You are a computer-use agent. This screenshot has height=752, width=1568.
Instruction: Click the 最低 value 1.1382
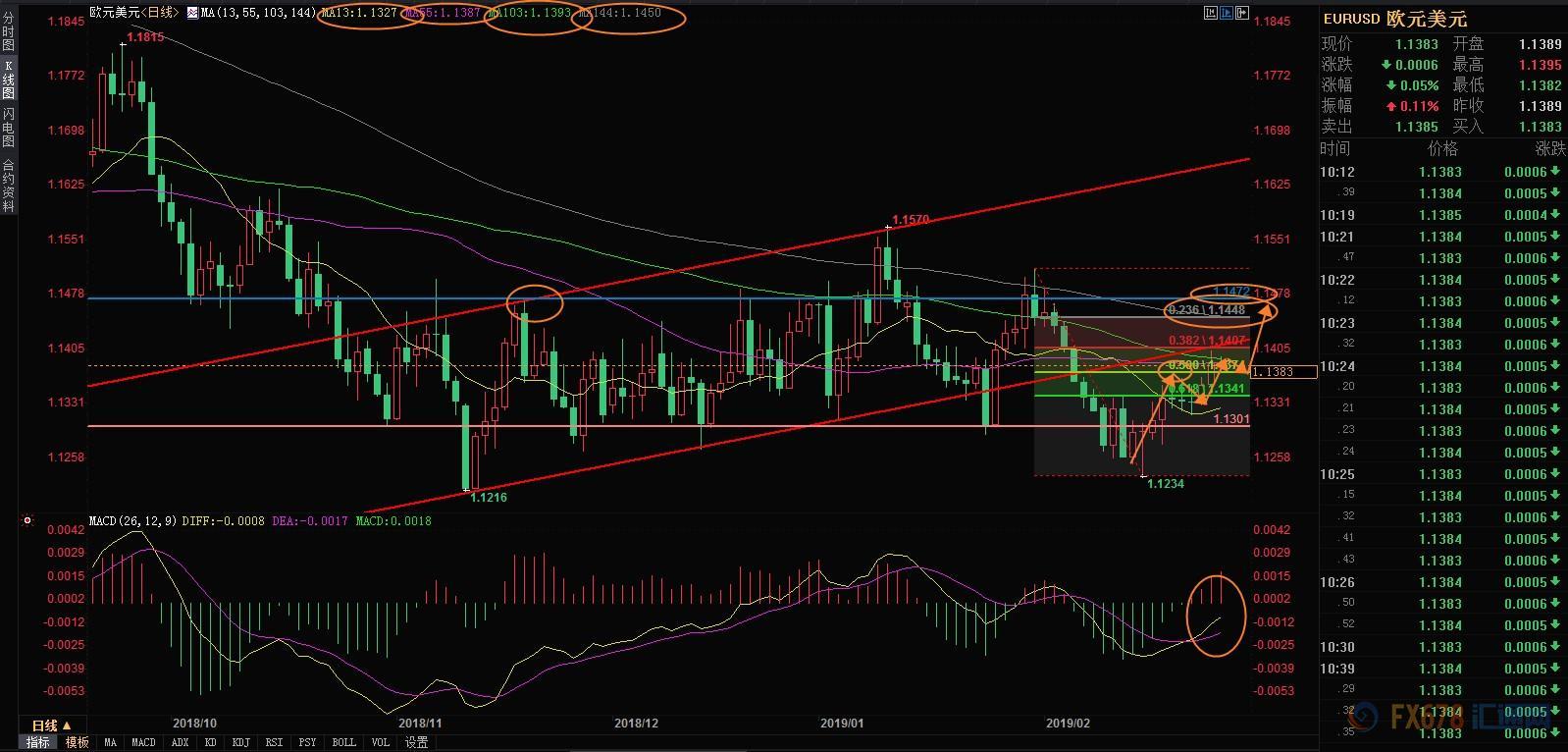[x=1541, y=85]
